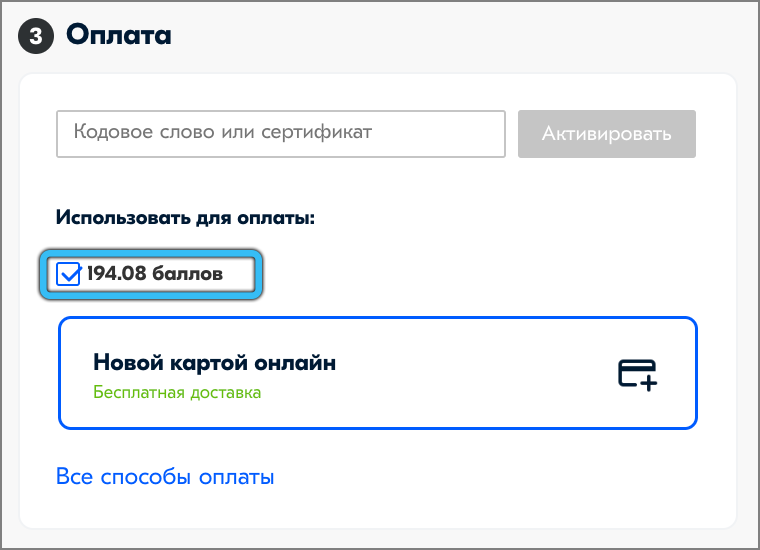760x550 pixels.
Task: Click the "Бесплатная доставка" green text
Action: pos(177,392)
